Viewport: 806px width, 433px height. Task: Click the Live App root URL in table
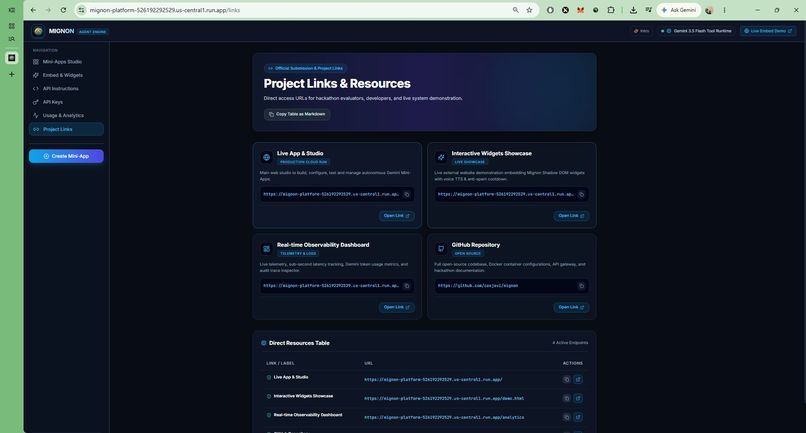(x=433, y=380)
